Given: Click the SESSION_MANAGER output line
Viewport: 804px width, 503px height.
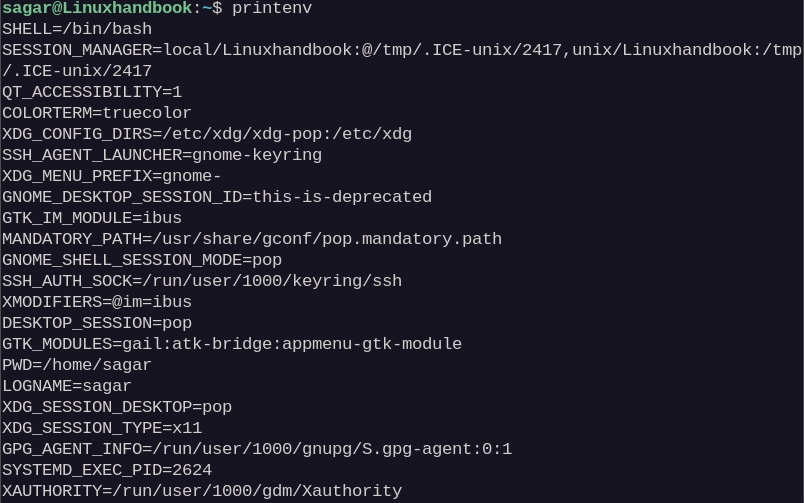Looking at the screenshot, I should [x=402, y=60].
